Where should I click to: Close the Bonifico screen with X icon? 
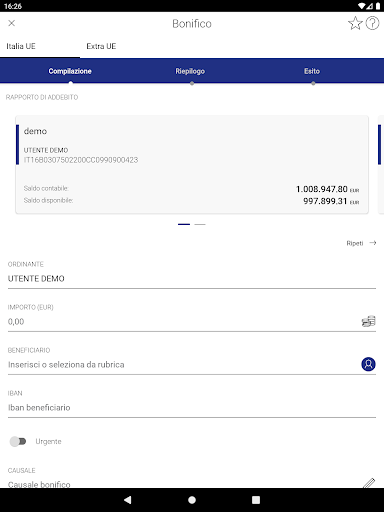(12, 23)
